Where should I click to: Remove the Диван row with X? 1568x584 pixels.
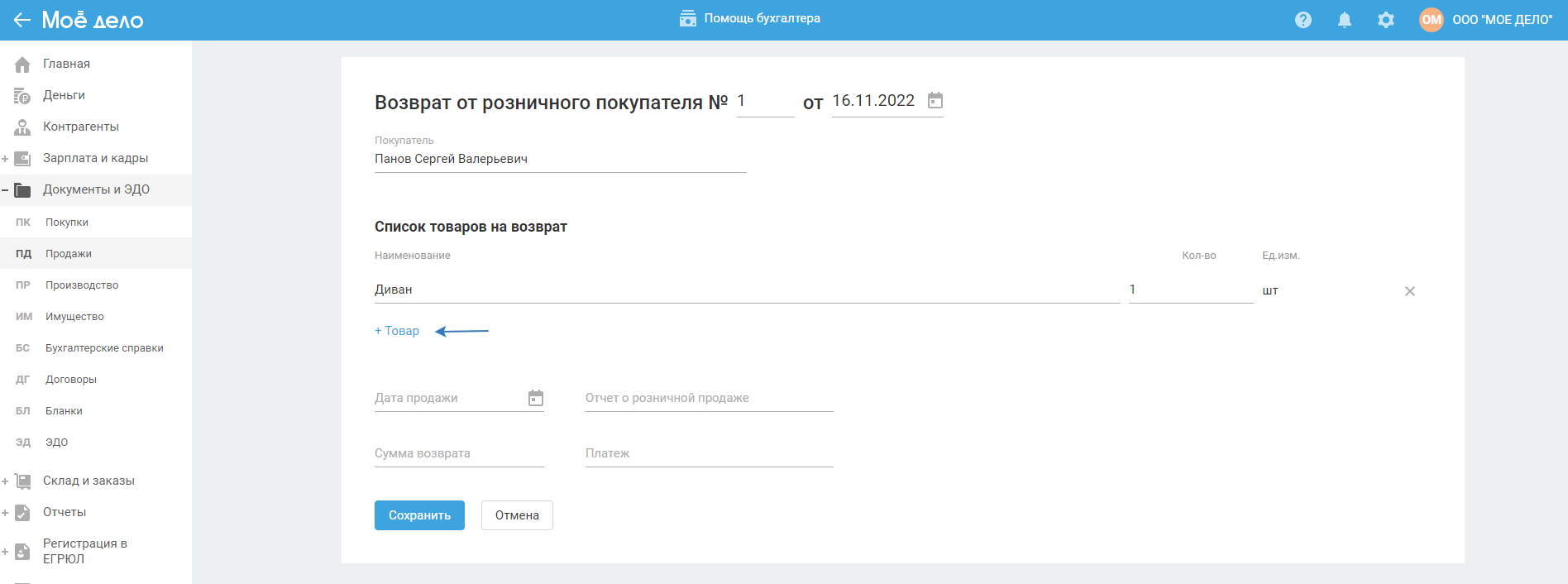click(x=1410, y=291)
